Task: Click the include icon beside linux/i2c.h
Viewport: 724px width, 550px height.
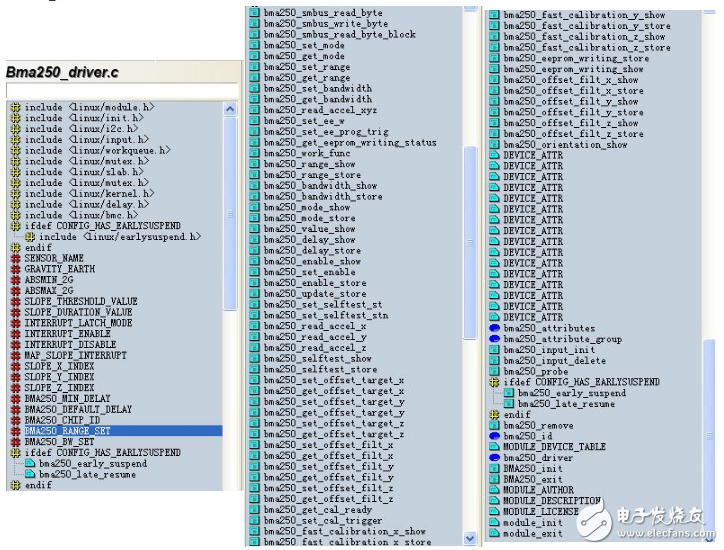Action: coord(15,129)
